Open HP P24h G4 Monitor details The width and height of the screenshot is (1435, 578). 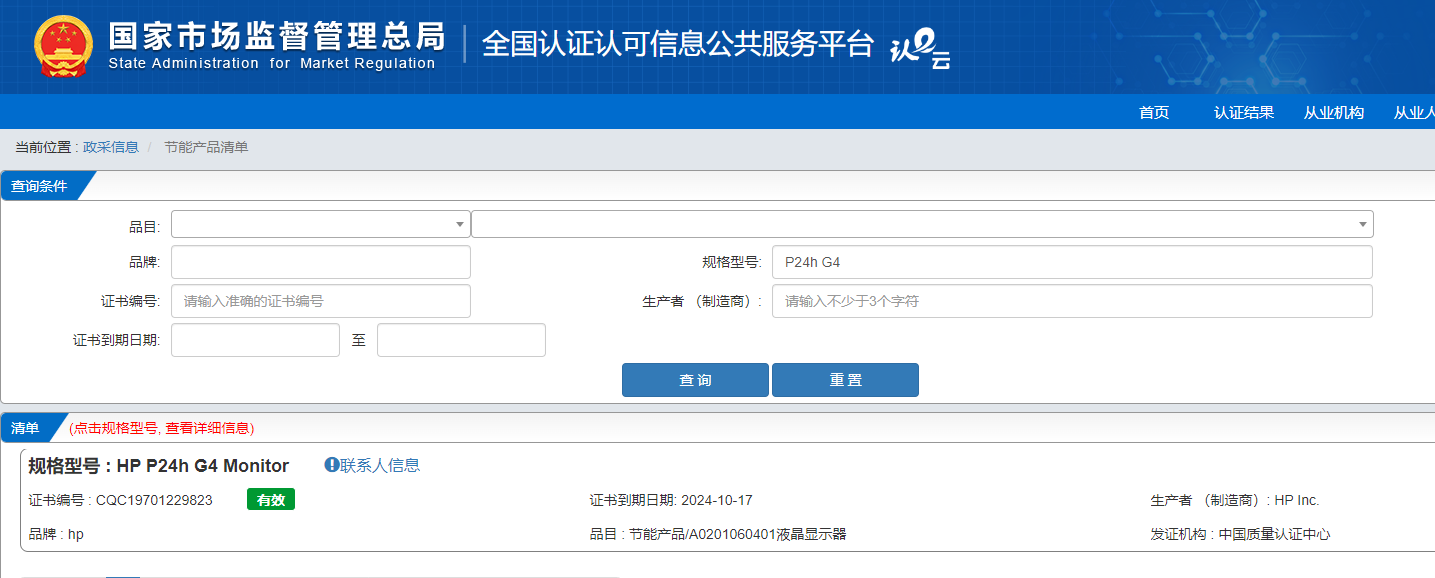(203, 466)
